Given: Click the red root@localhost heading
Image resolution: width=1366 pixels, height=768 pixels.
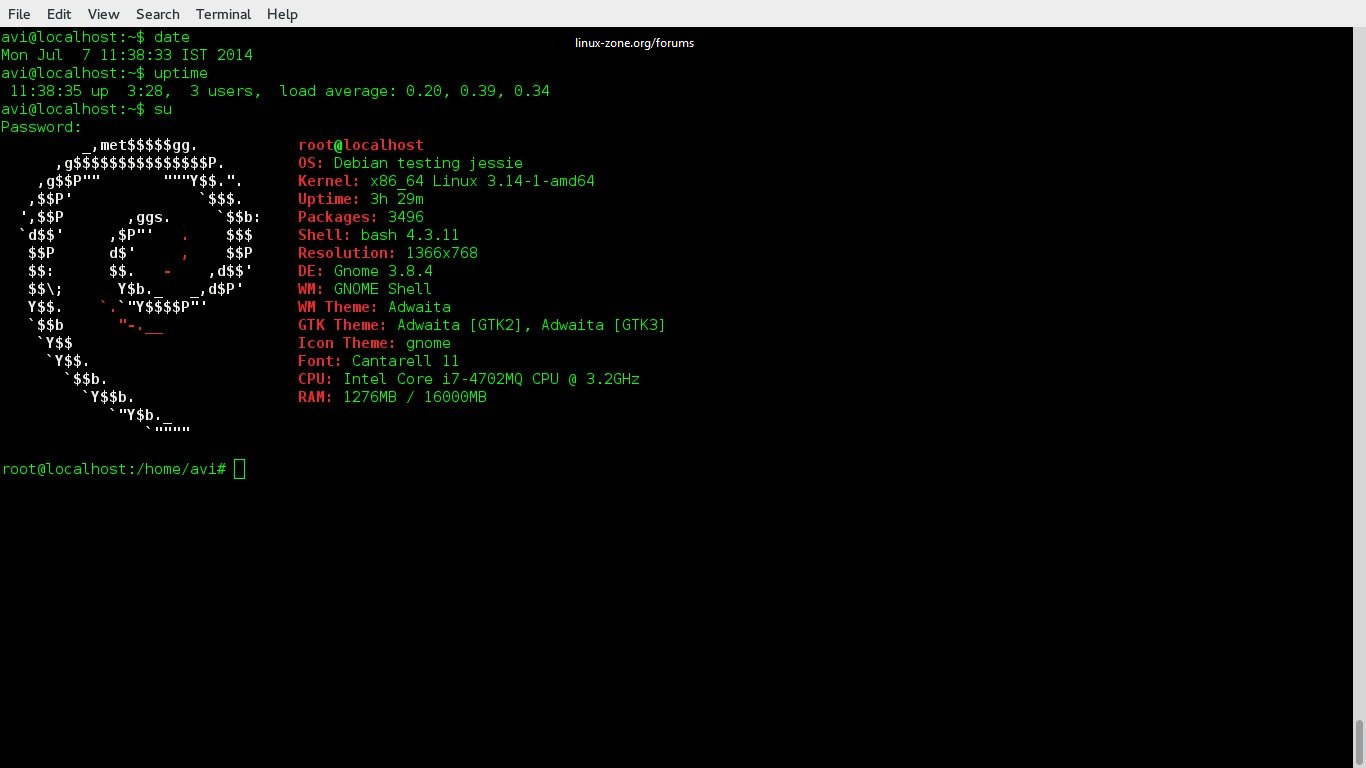Looking at the screenshot, I should coord(360,145).
